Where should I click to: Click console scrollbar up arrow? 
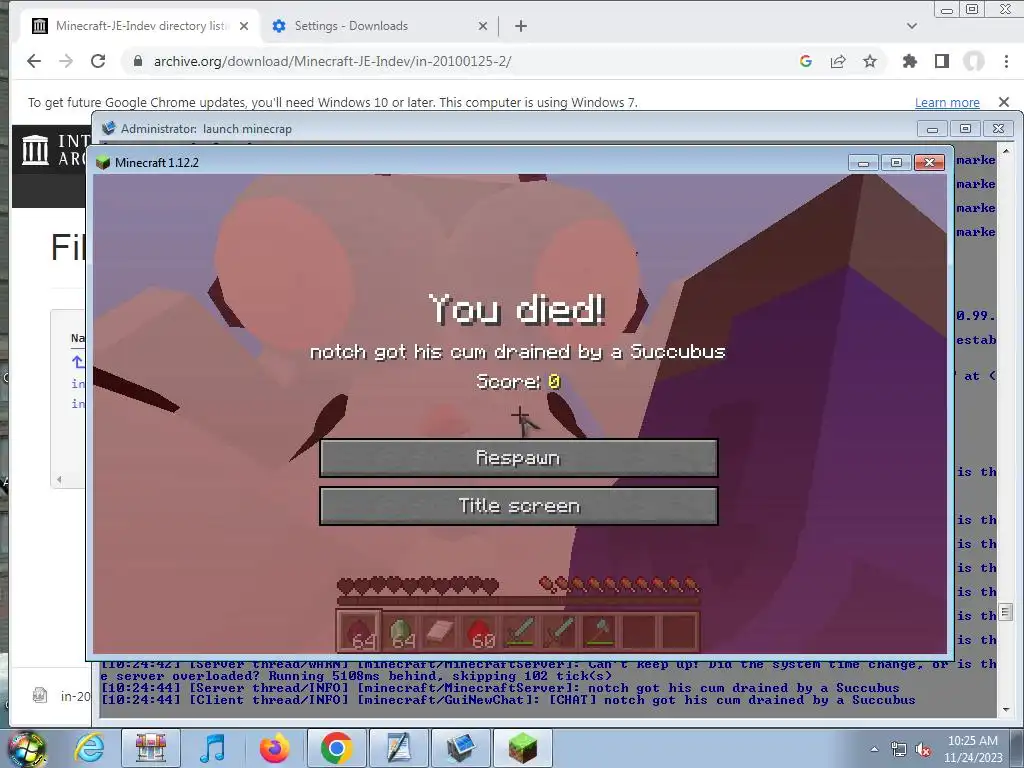point(1006,152)
